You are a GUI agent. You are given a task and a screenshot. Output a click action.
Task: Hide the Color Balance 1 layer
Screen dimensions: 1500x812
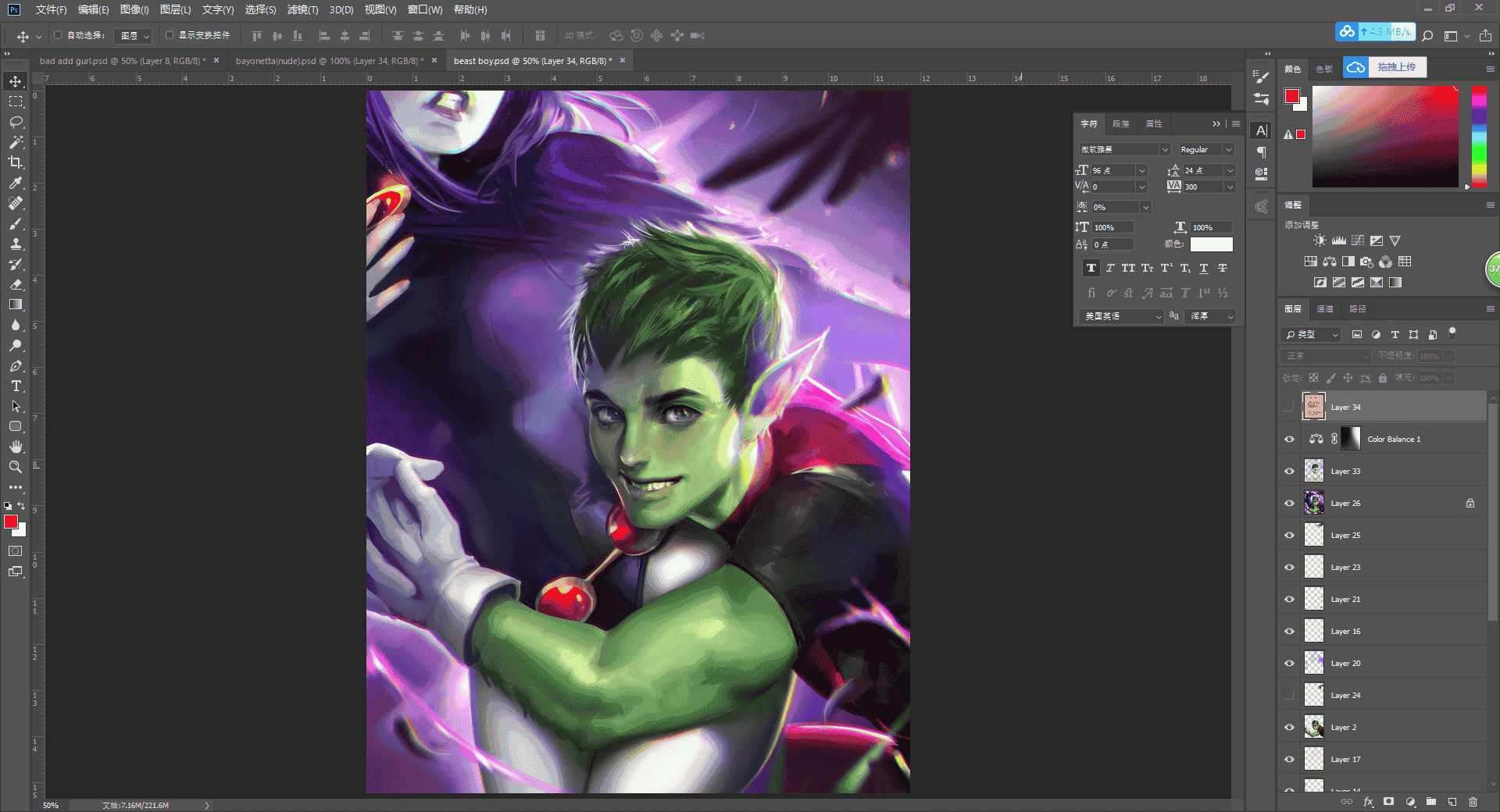[1289, 439]
